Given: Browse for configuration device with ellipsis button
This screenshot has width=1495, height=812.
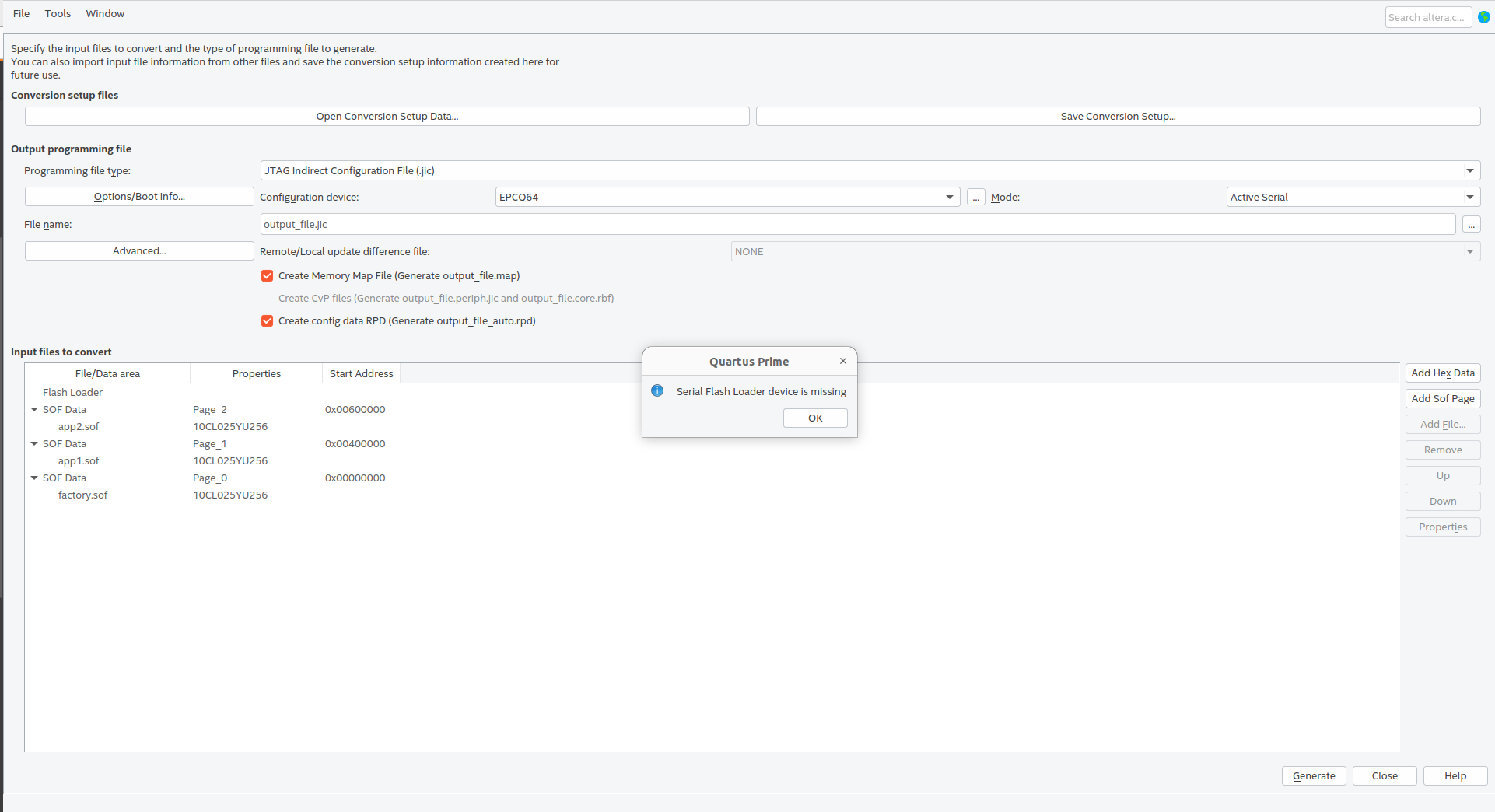Looking at the screenshot, I should tap(976, 198).
